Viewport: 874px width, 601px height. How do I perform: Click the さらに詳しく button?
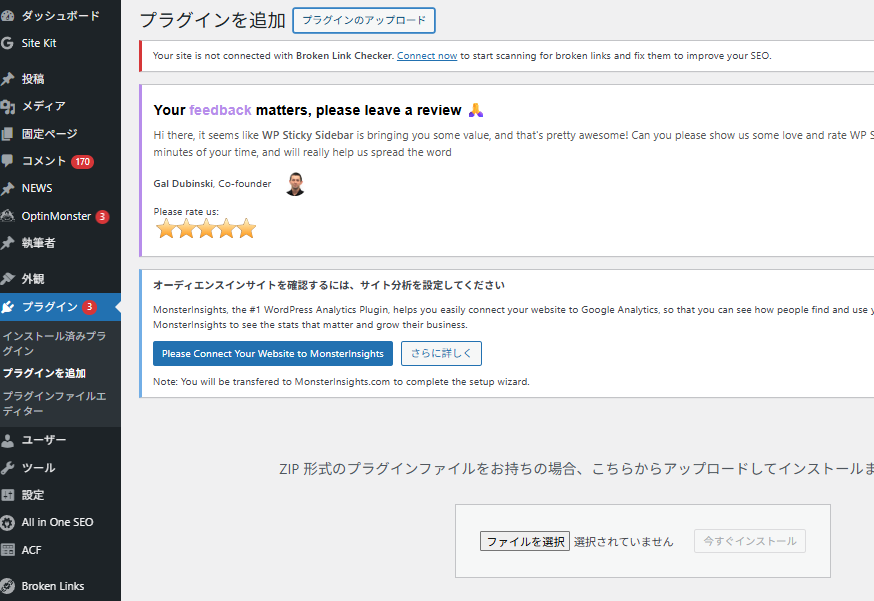[441, 354]
